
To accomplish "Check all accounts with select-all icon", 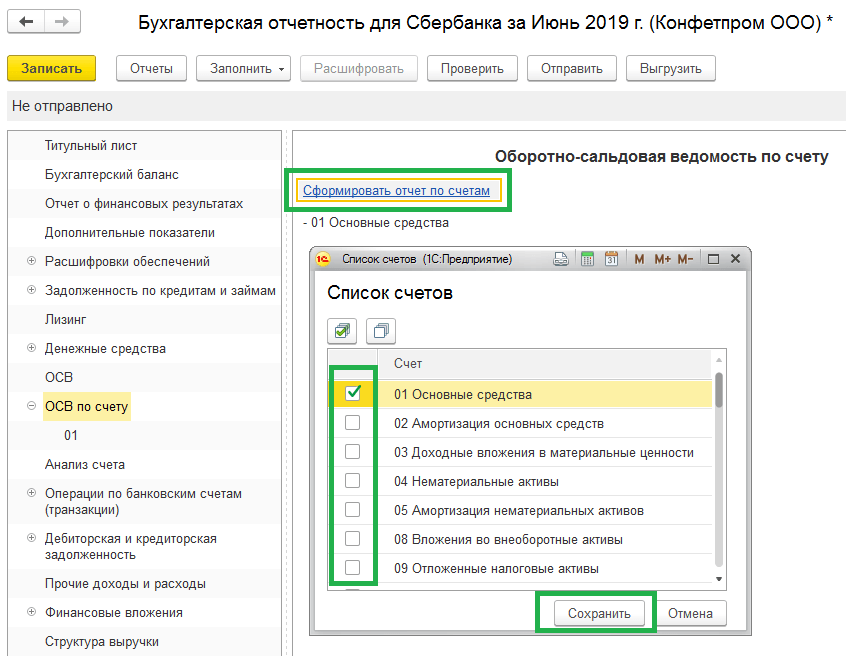I will point(342,330).
